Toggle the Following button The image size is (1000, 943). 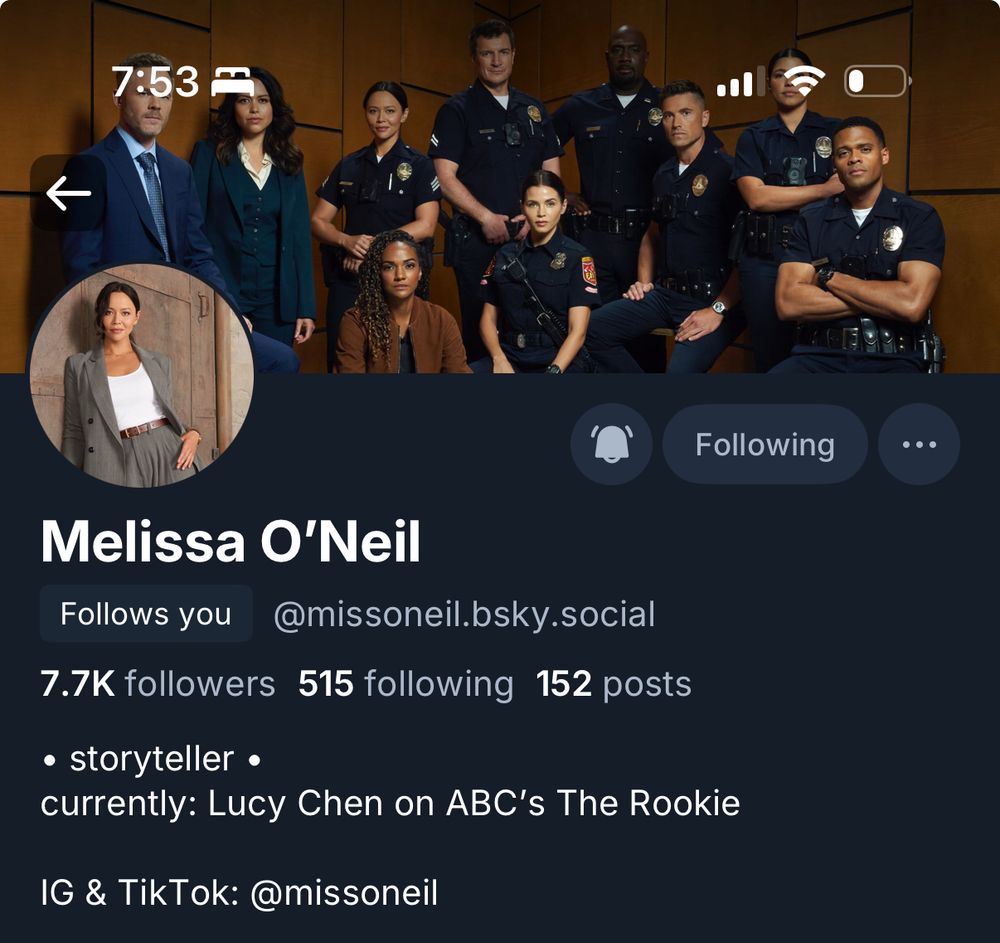(765, 444)
